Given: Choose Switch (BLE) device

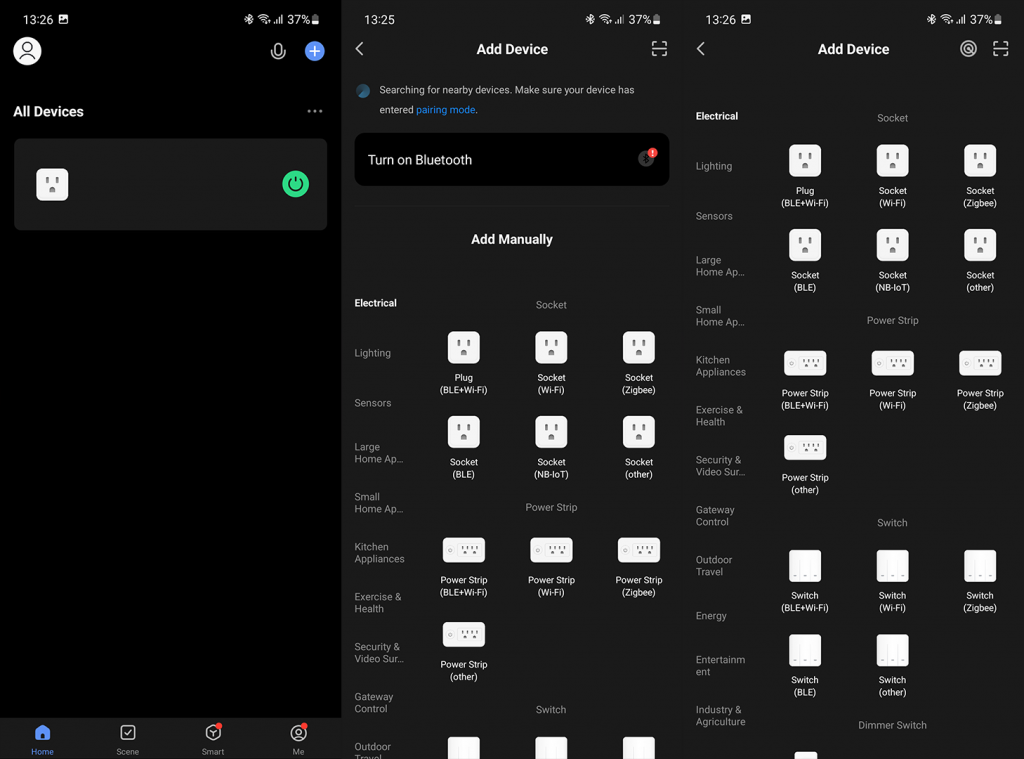Looking at the screenshot, I should [805, 666].
